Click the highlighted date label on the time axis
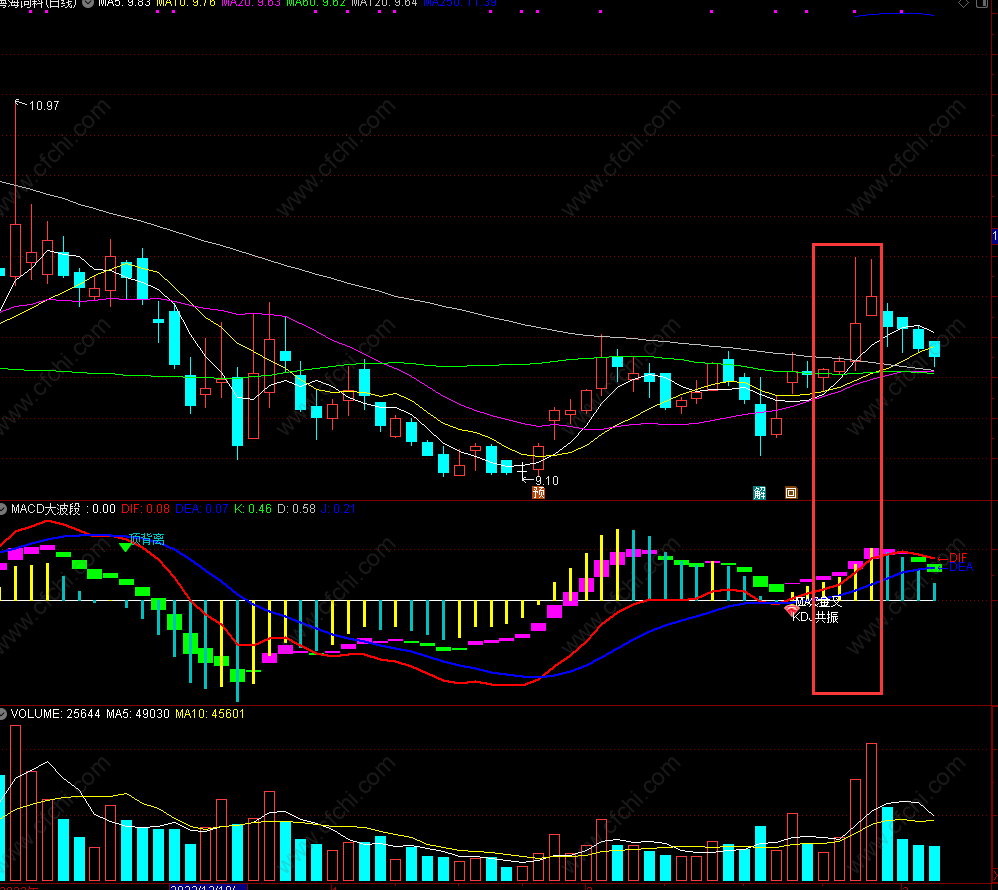This screenshot has height=890, width=998. click(x=208, y=887)
